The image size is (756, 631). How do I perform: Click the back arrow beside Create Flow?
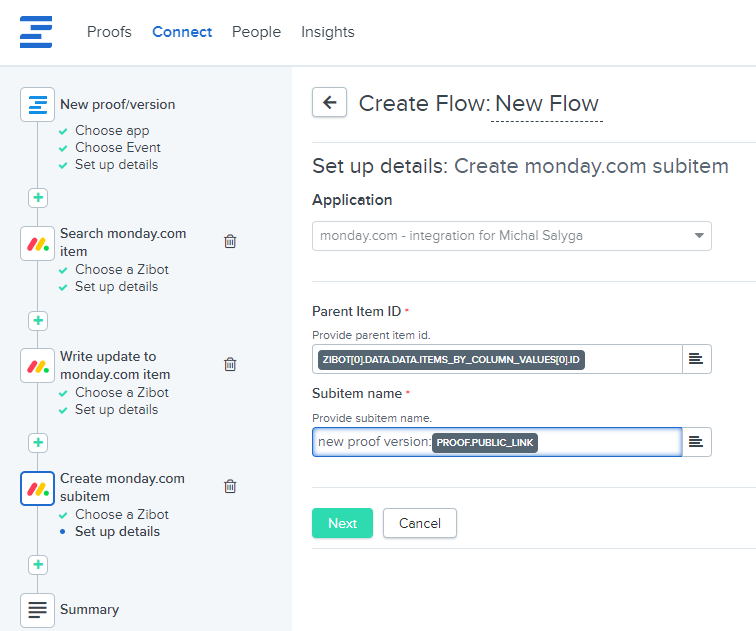329,102
